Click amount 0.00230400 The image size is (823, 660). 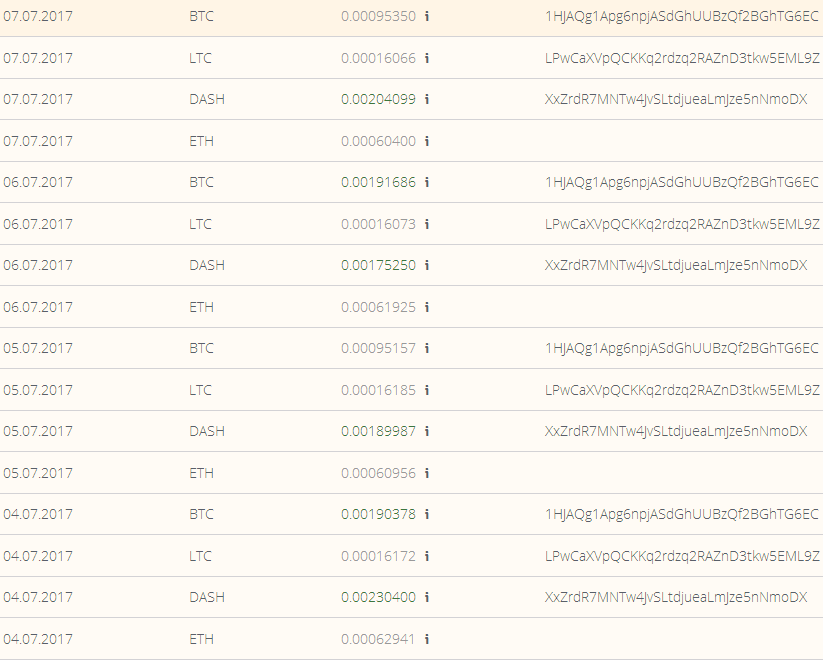[x=378, y=597]
